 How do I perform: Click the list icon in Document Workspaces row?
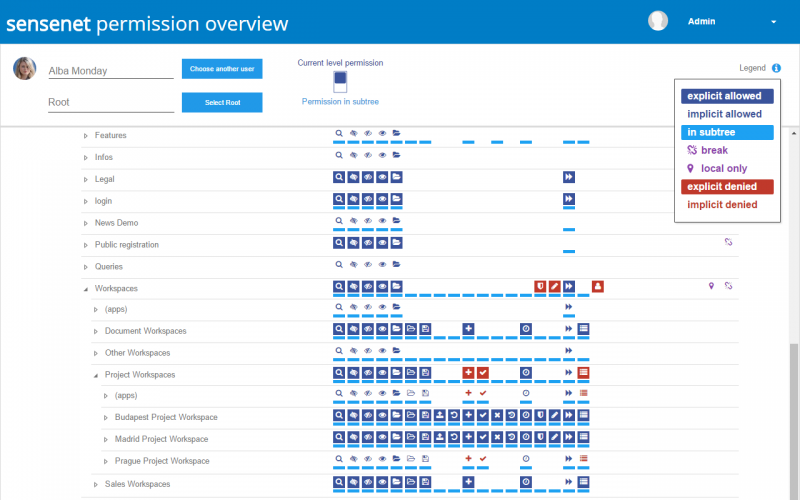pos(583,329)
